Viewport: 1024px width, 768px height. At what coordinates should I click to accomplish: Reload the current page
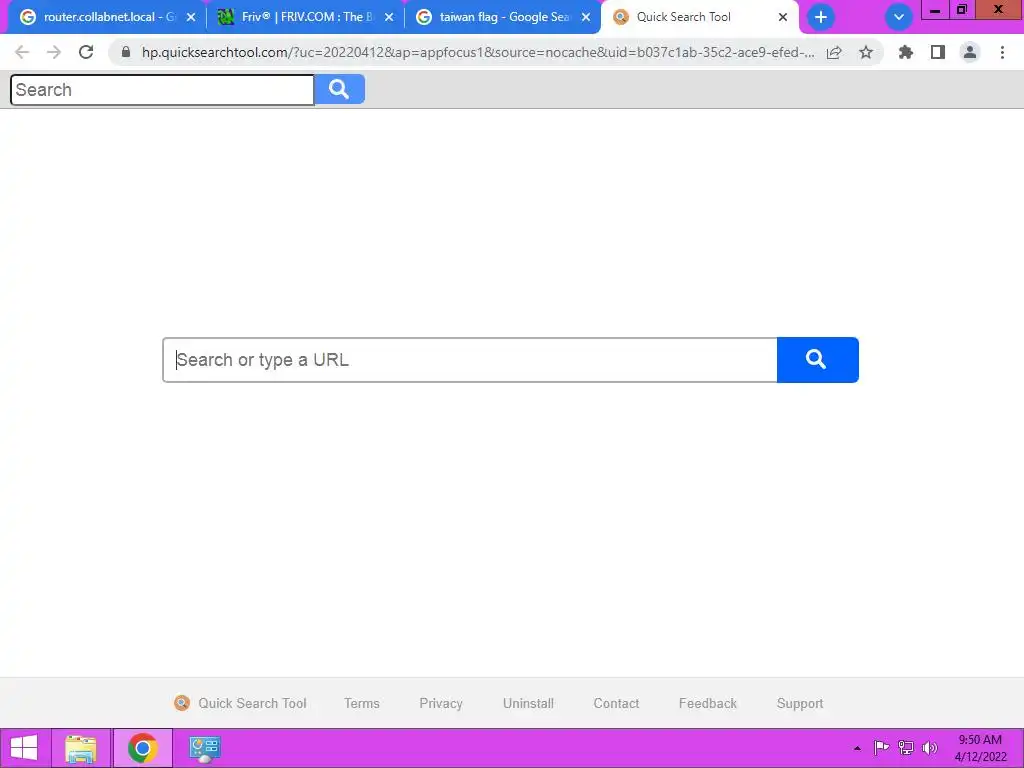click(x=86, y=52)
